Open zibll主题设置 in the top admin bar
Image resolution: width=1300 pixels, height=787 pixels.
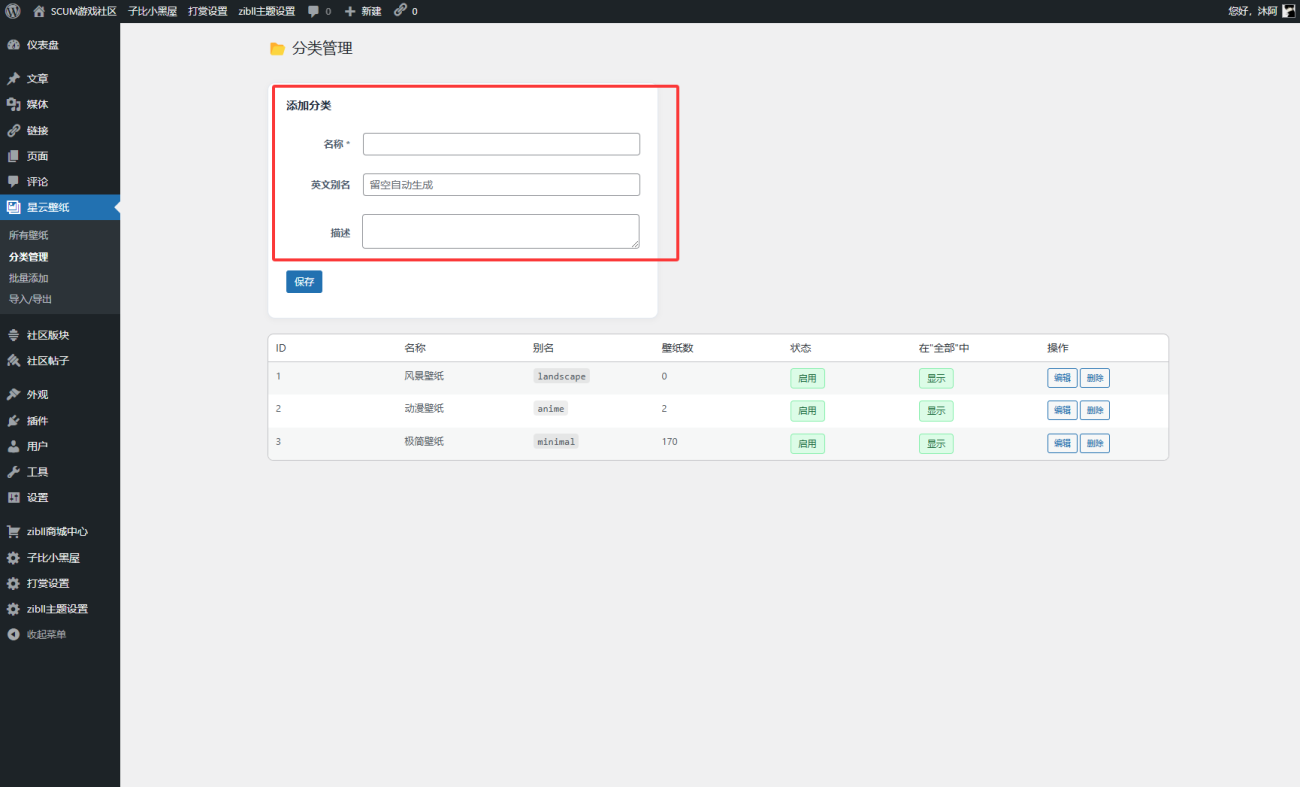click(x=267, y=11)
